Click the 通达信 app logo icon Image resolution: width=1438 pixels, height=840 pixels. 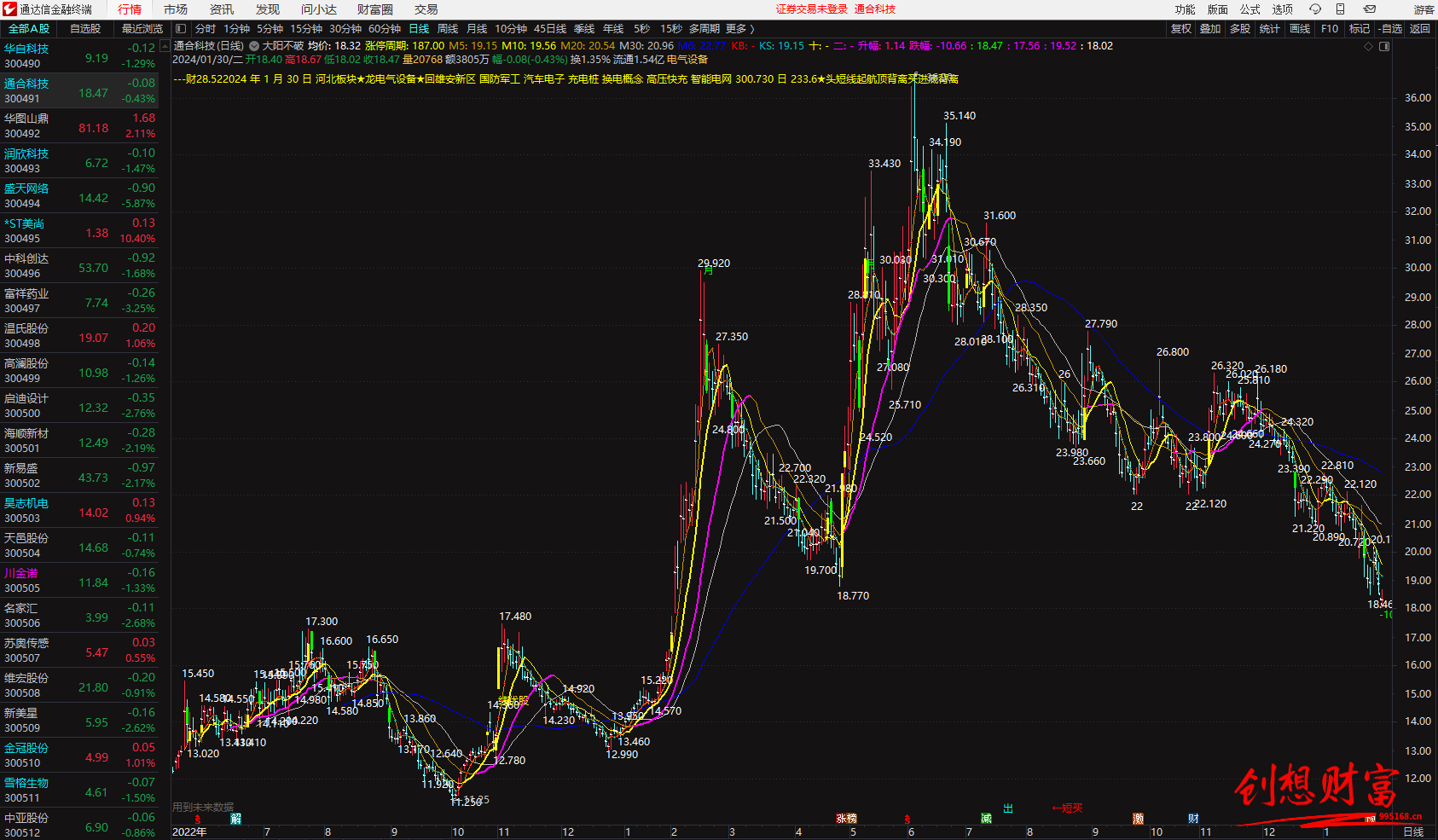pyautogui.click(x=9, y=9)
